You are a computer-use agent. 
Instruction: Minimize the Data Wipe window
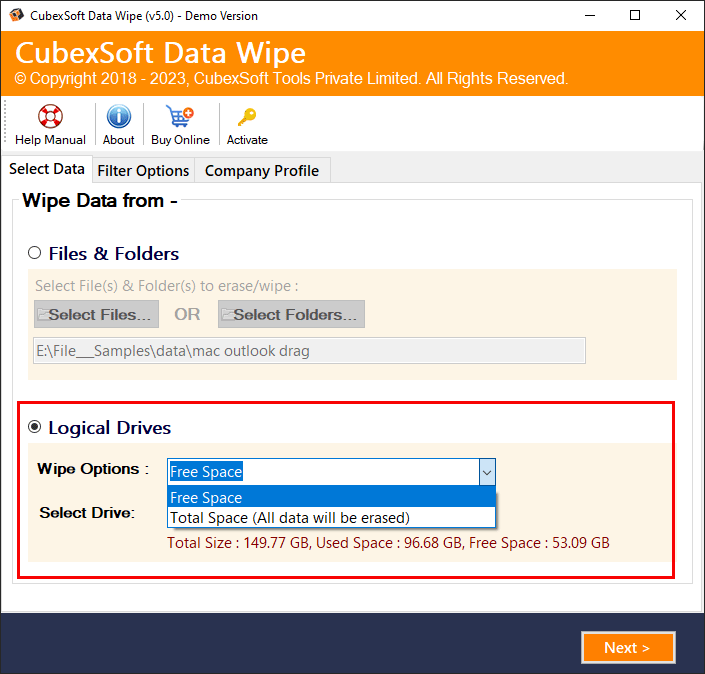tap(589, 15)
